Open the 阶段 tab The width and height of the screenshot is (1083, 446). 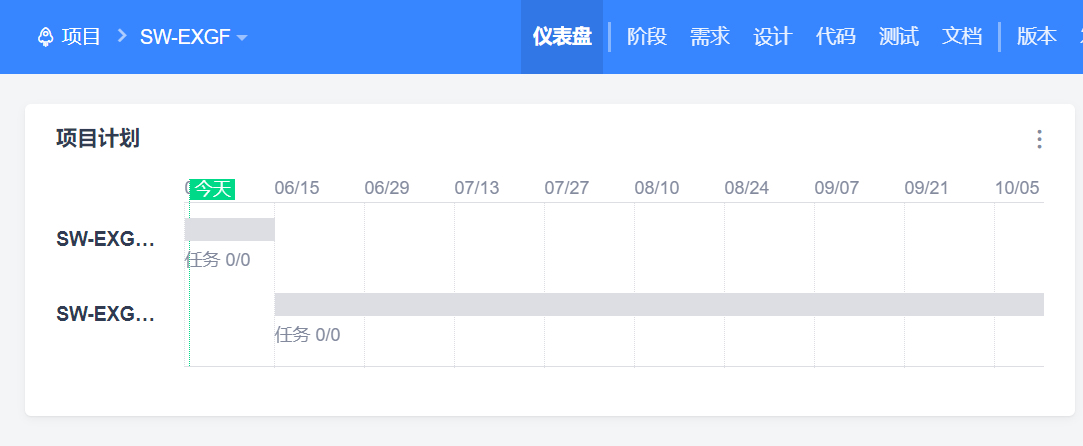(x=647, y=37)
